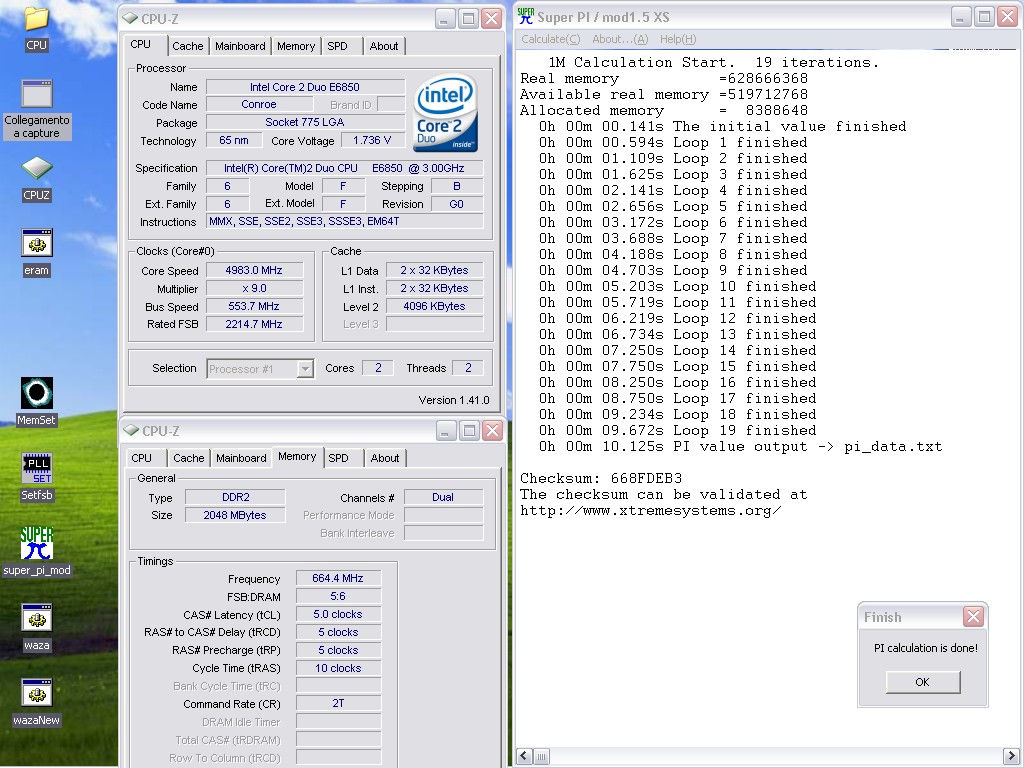
Task: Switch to Cache tab in lower CPU-Z window
Action: 189,458
